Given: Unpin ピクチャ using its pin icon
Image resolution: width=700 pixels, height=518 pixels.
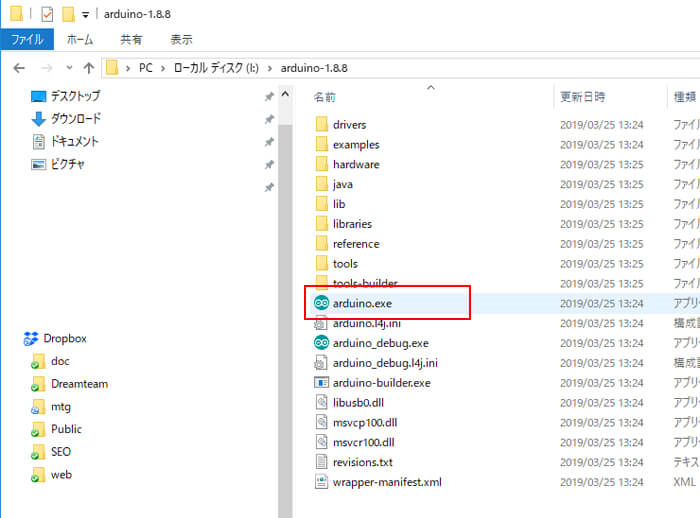Looking at the screenshot, I should [269, 165].
